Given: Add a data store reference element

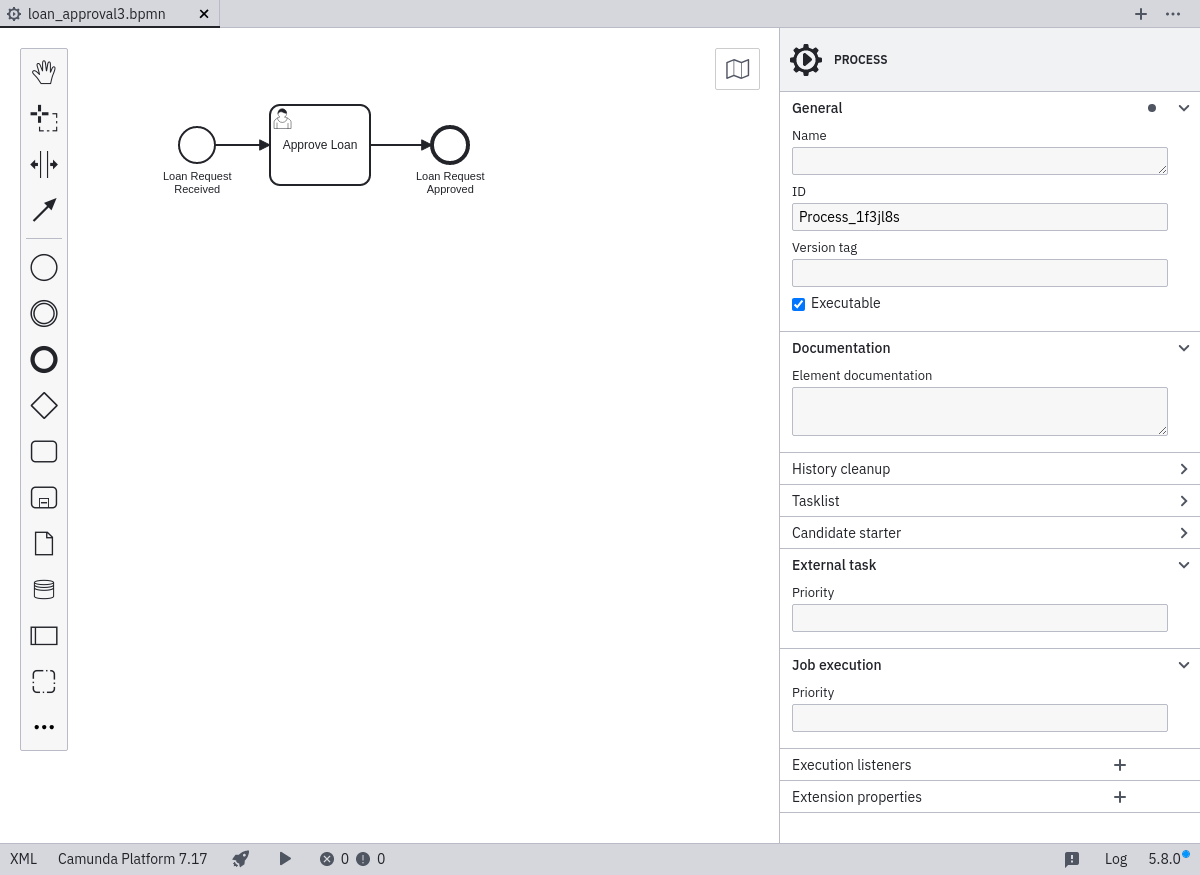Looking at the screenshot, I should [x=44, y=589].
